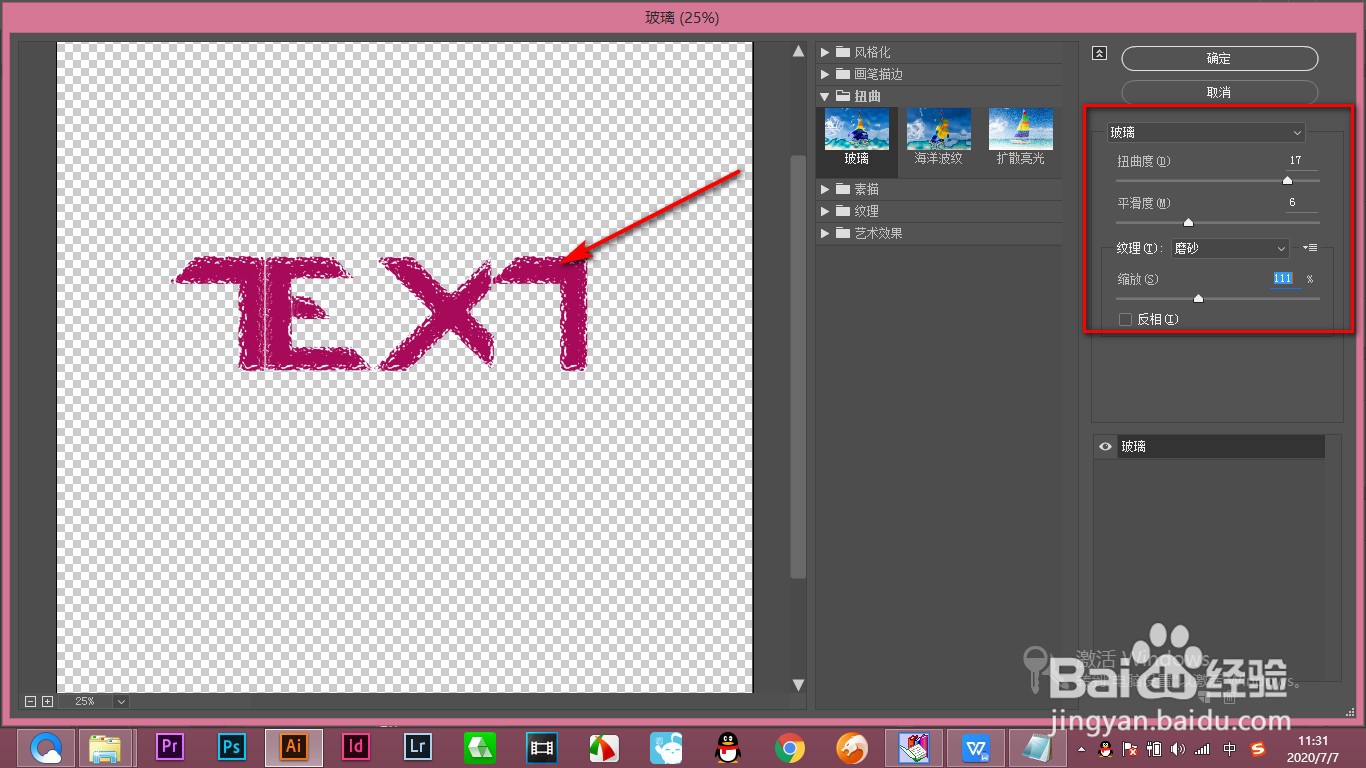Click the preview zoom out minus button

pyautogui.click(x=30, y=702)
